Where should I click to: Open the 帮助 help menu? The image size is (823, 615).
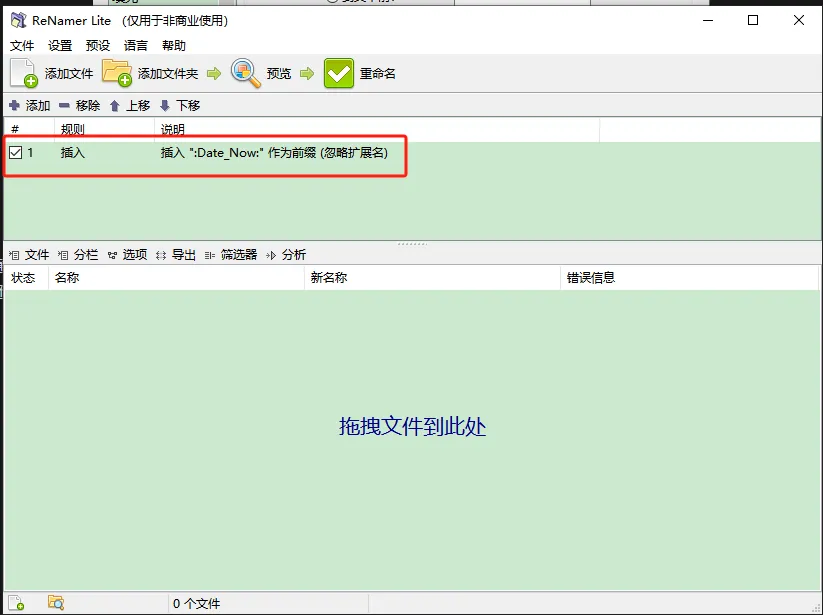pyautogui.click(x=174, y=46)
